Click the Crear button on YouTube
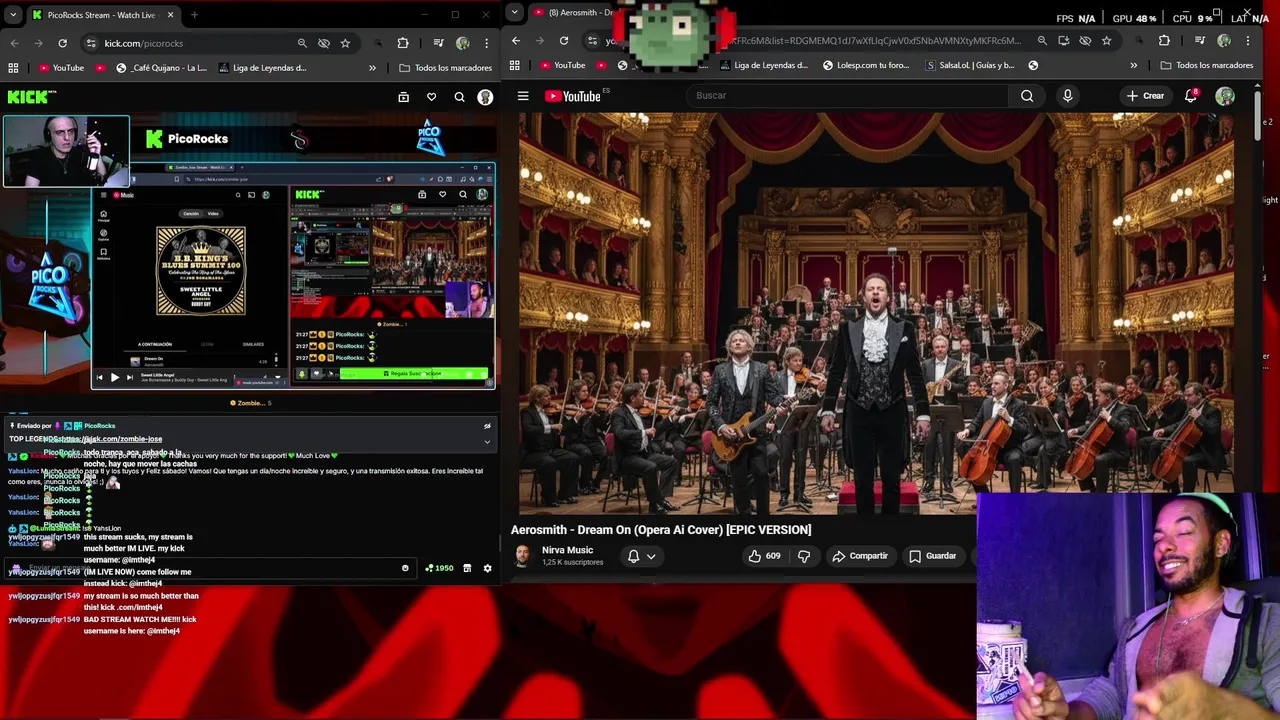 click(1145, 96)
